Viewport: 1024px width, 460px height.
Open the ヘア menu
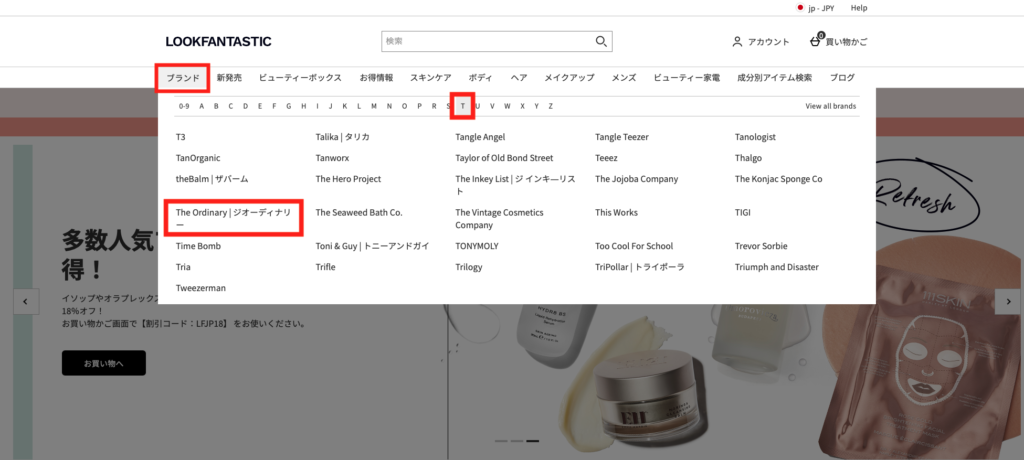(x=519, y=78)
